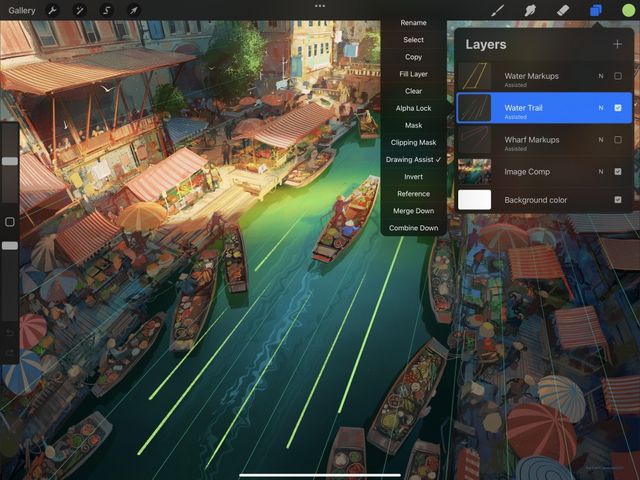The width and height of the screenshot is (640, 480).
Task: Add a Mask to the layer
Action: tap(413, 125)
